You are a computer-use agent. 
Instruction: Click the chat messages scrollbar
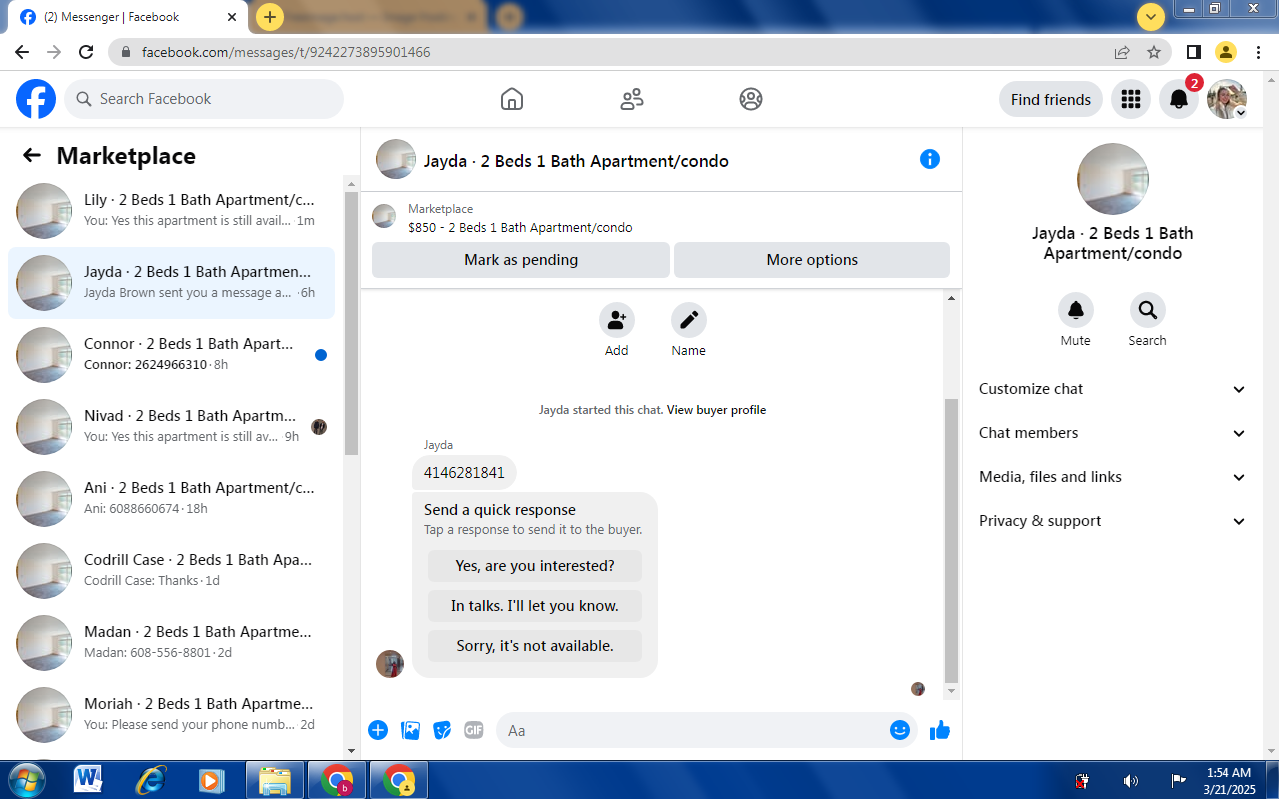[x=951, y=540]
